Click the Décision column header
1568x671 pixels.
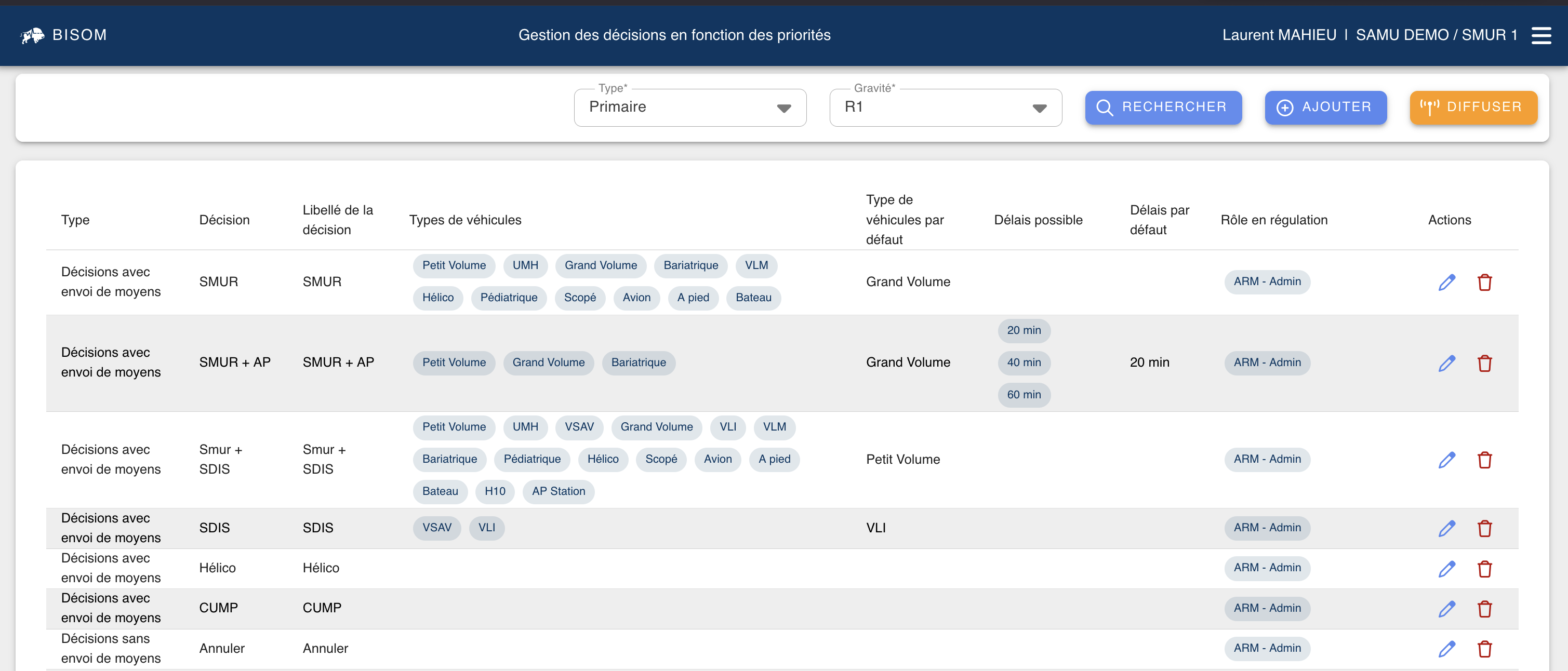(x=224, y=220)
